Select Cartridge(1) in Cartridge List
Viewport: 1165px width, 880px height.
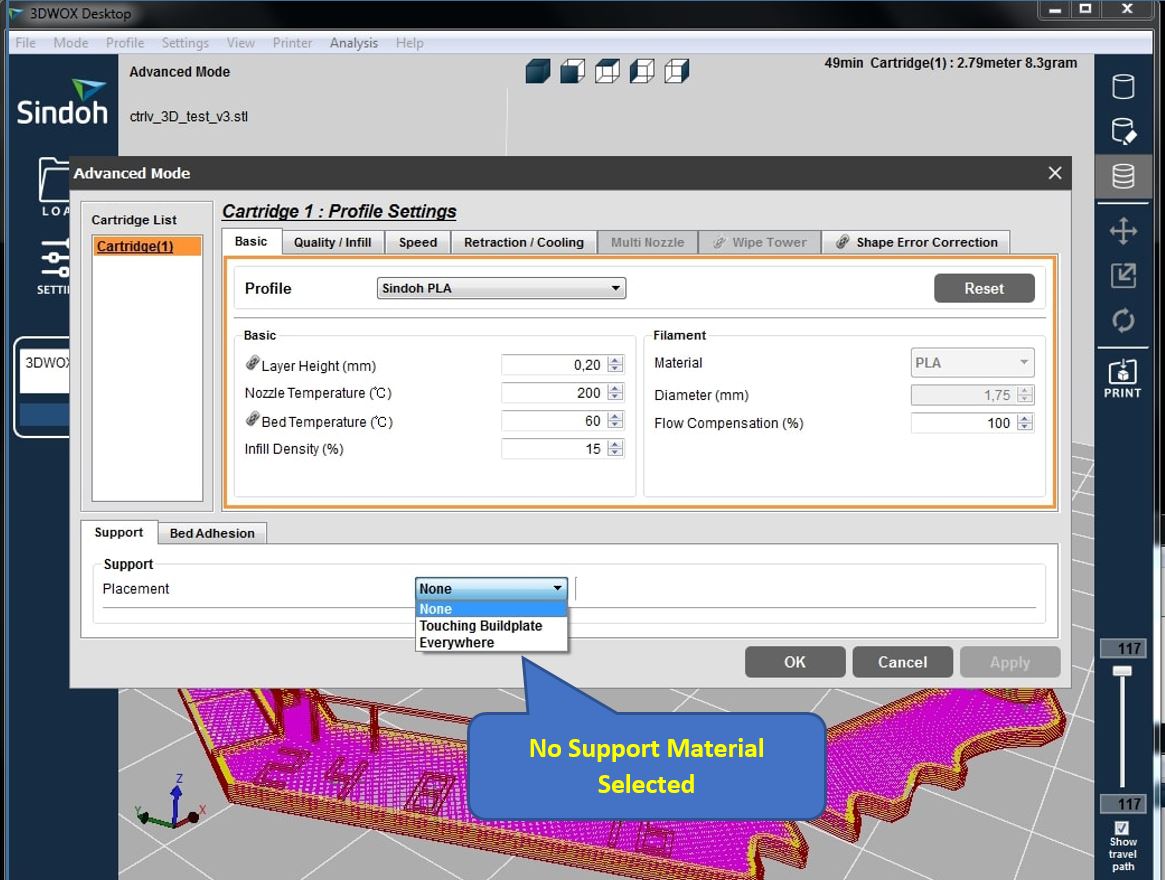coord(147,246)
